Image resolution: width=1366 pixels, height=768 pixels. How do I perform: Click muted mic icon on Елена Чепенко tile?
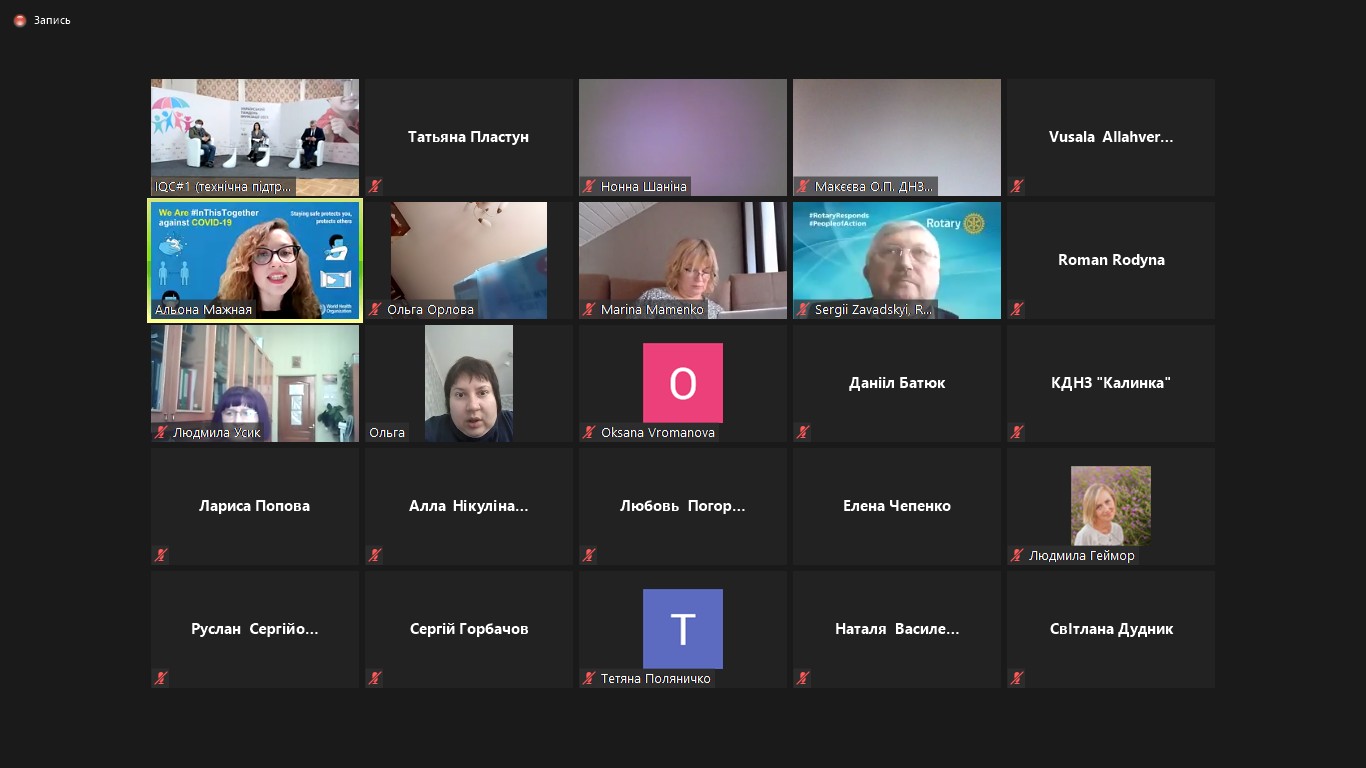point(803,555)
